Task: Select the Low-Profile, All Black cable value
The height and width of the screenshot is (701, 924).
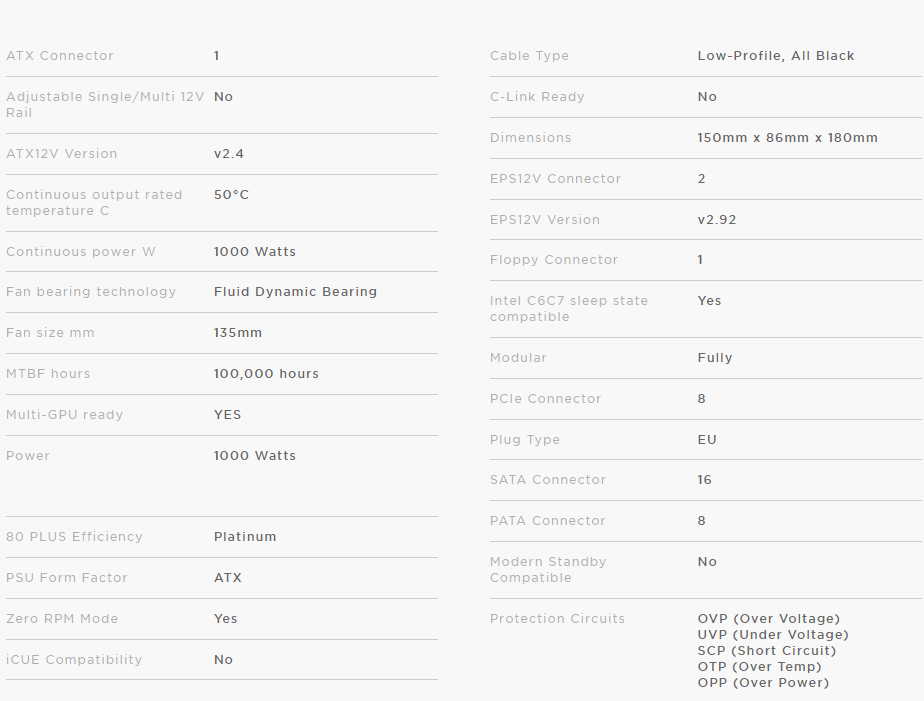Action: 776,56
